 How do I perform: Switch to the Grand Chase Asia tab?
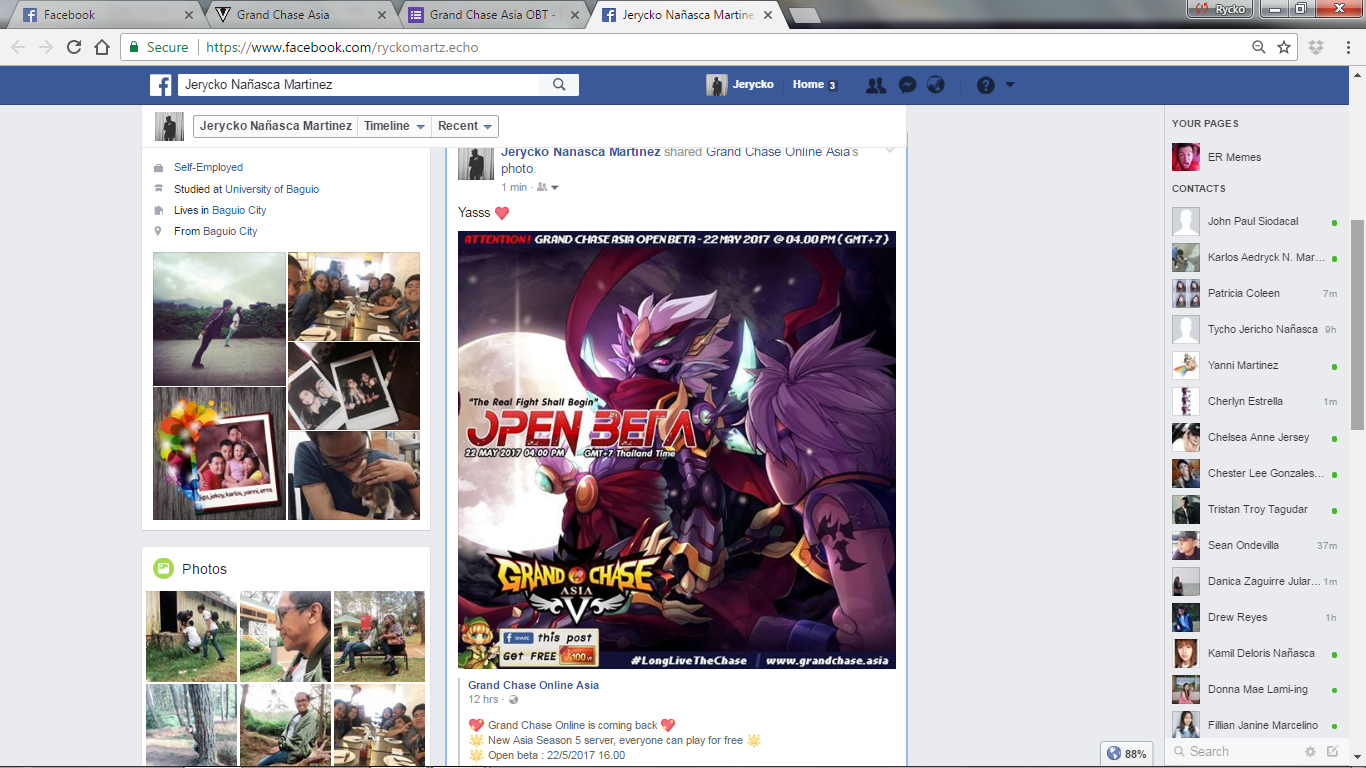[x=300, y=15]
